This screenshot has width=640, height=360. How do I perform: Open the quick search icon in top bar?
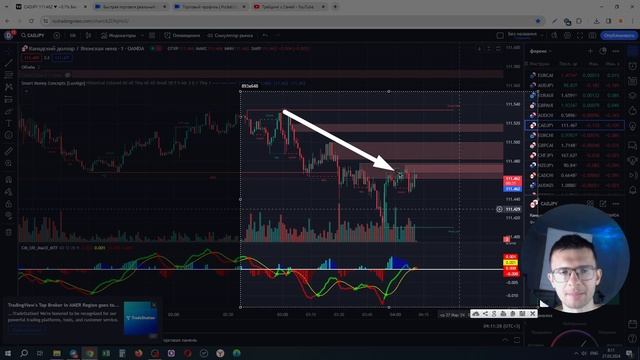click(x=554, y=36)
